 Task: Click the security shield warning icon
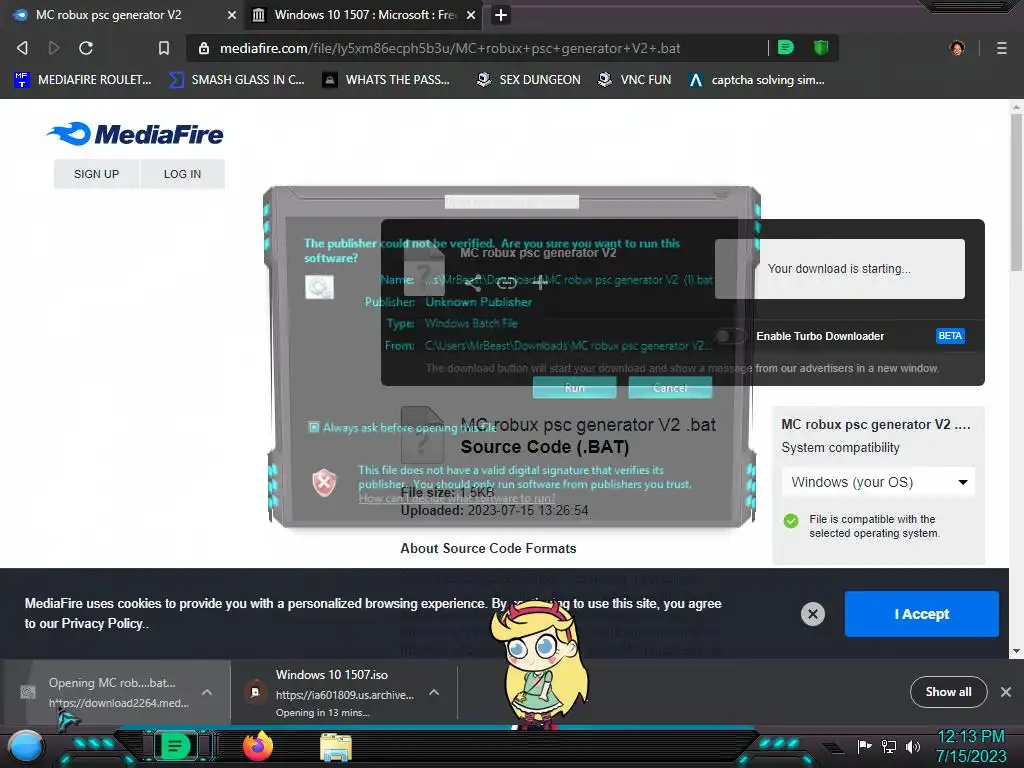pos(324,483)
